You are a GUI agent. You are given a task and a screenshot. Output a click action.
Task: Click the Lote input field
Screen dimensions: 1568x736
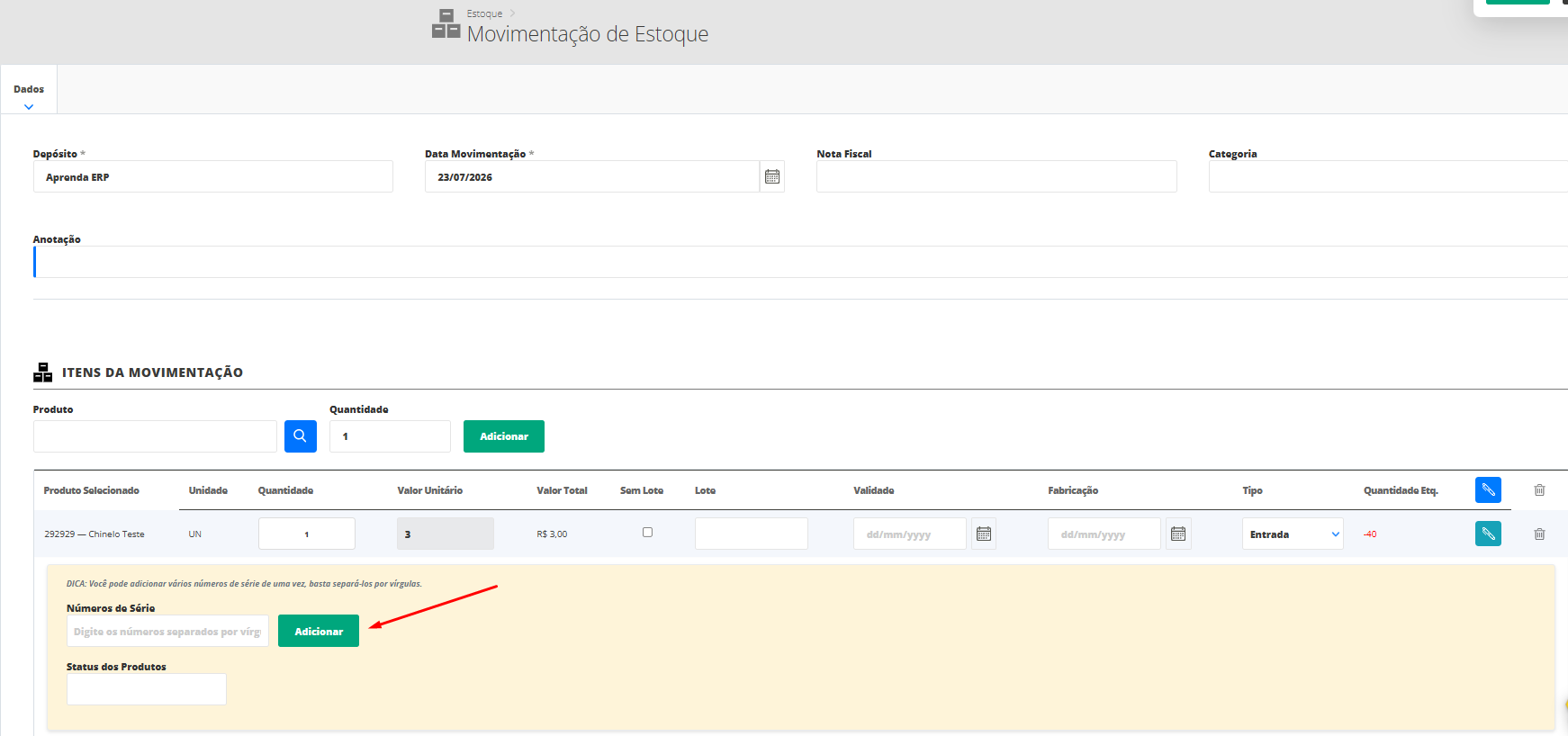click(x=752, y=534)
